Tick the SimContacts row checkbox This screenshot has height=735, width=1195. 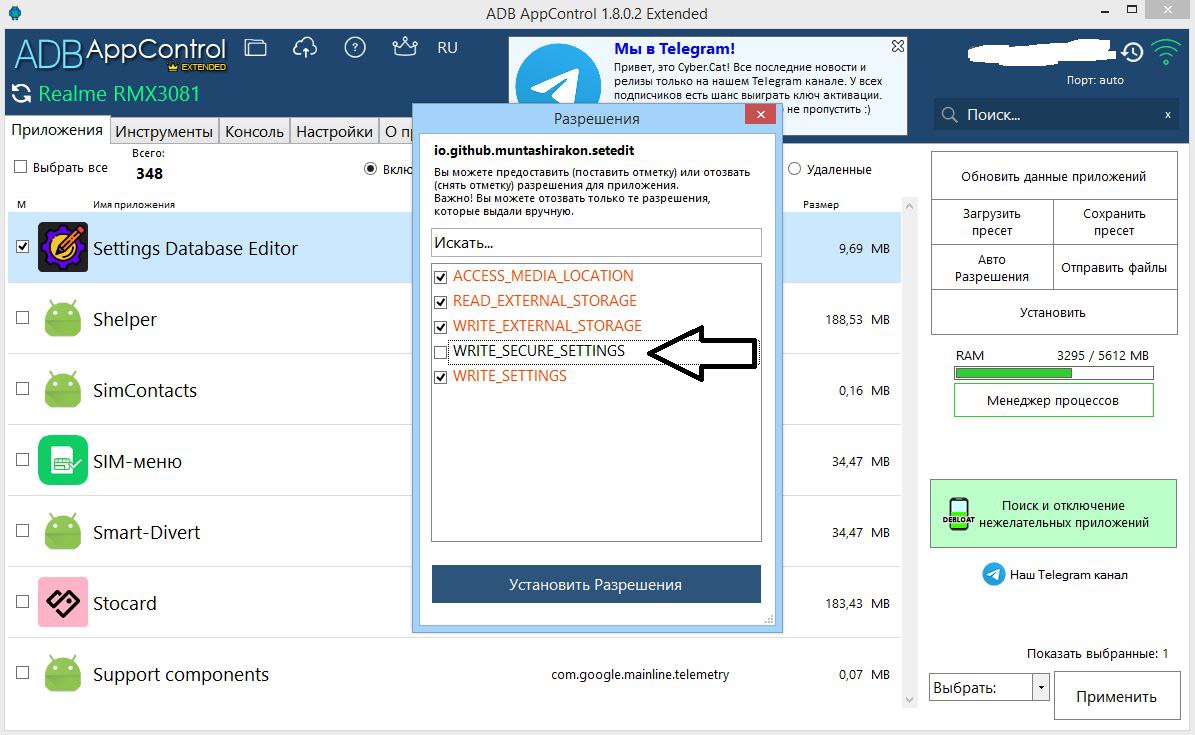[22, 388]
